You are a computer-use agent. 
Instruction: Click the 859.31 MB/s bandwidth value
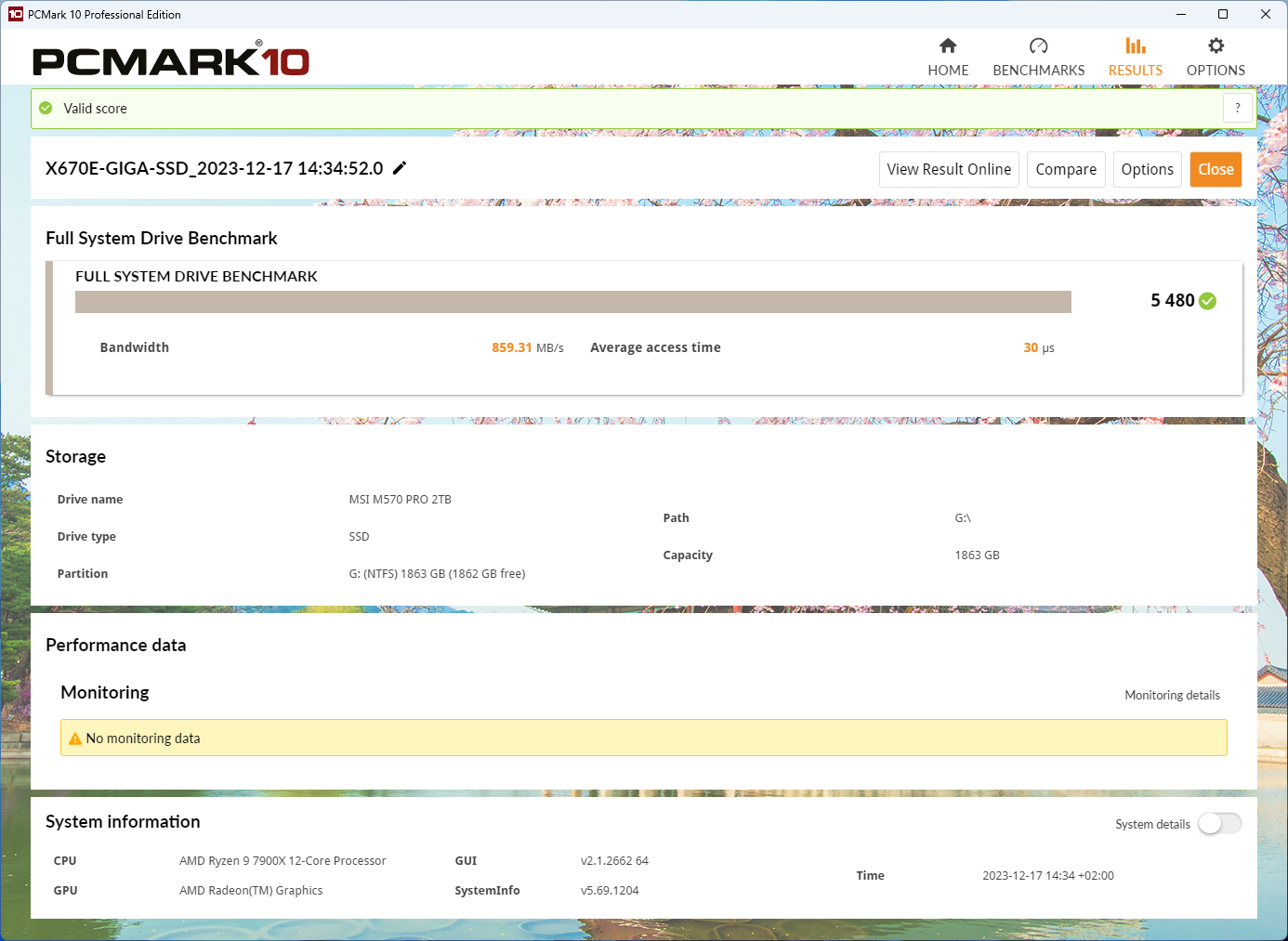click(528, 347)
